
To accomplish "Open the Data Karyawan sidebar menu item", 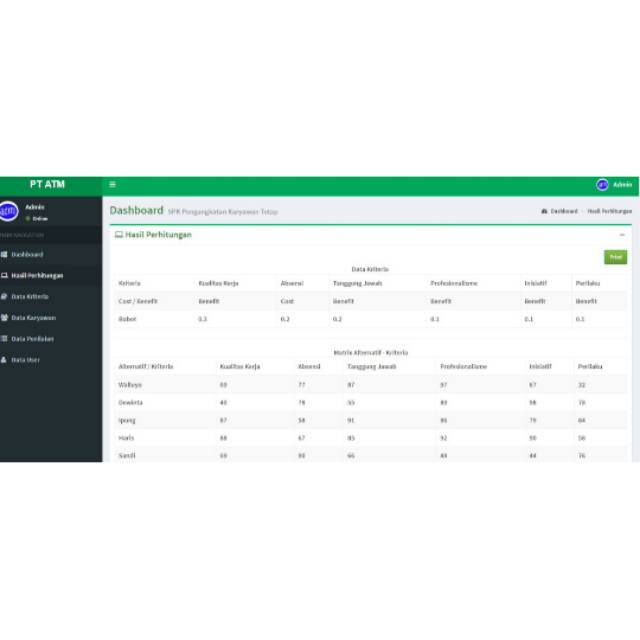I will 51,318.
